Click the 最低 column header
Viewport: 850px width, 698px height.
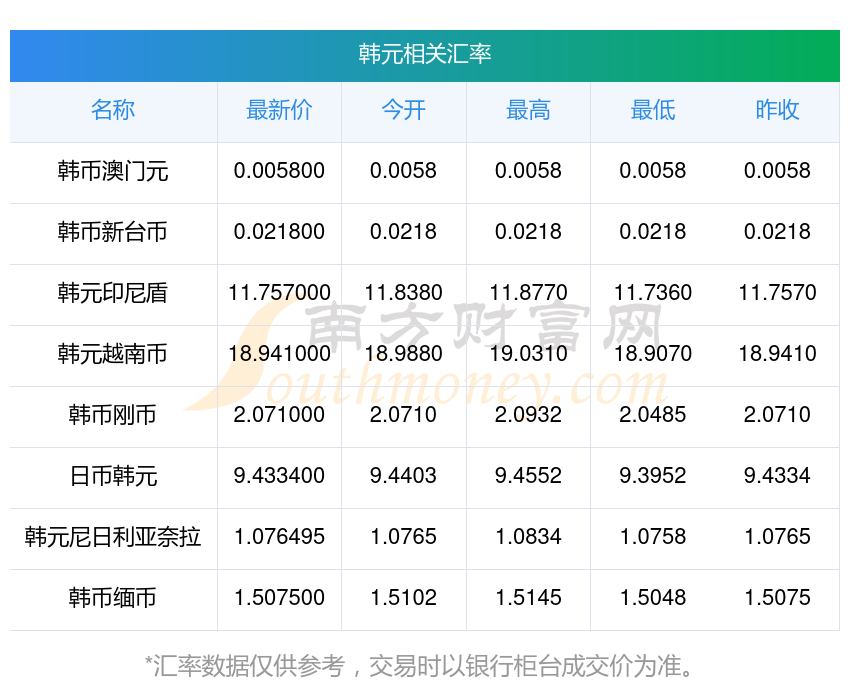pyautogui.click(x=653, y=110)
